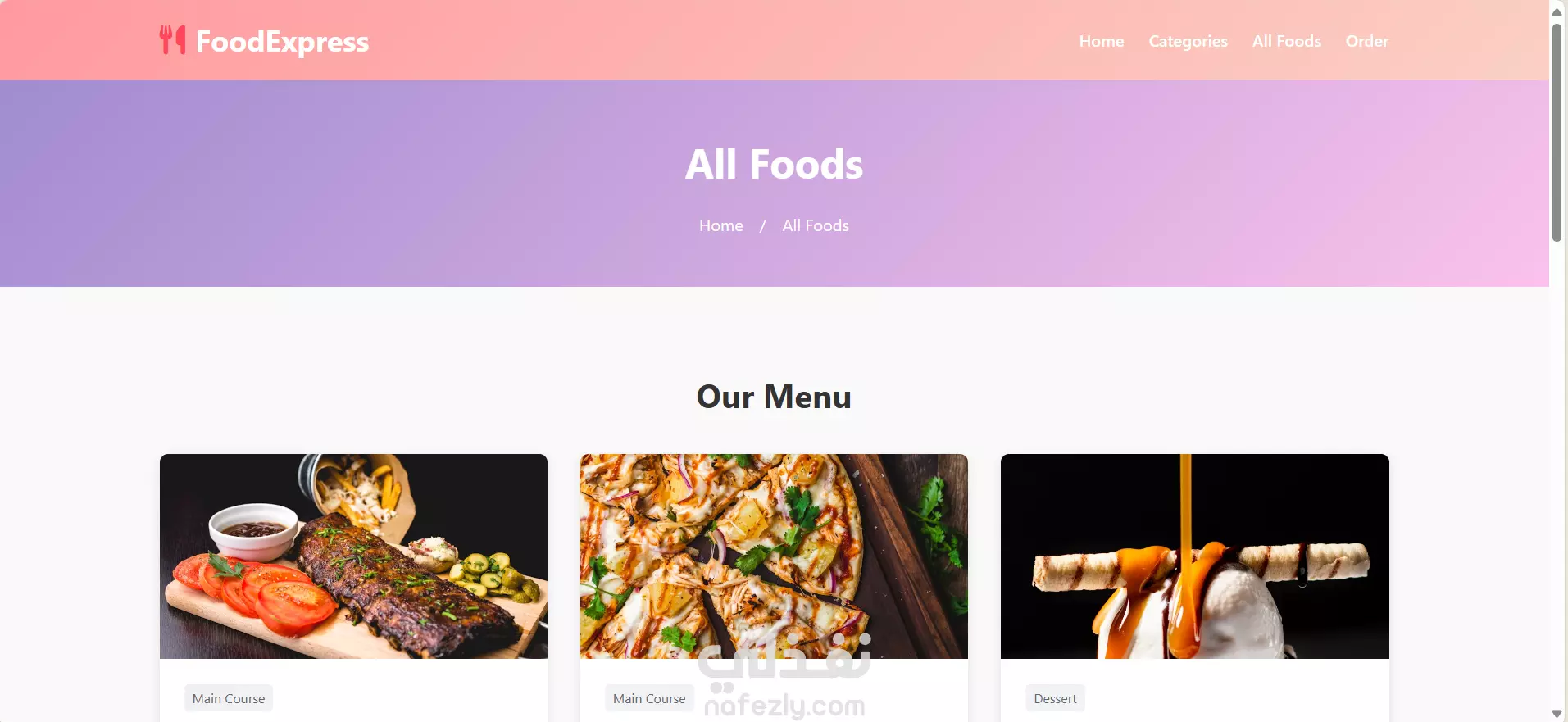
Task: Open the BBQ ribs food image
Action: point(353,556)
